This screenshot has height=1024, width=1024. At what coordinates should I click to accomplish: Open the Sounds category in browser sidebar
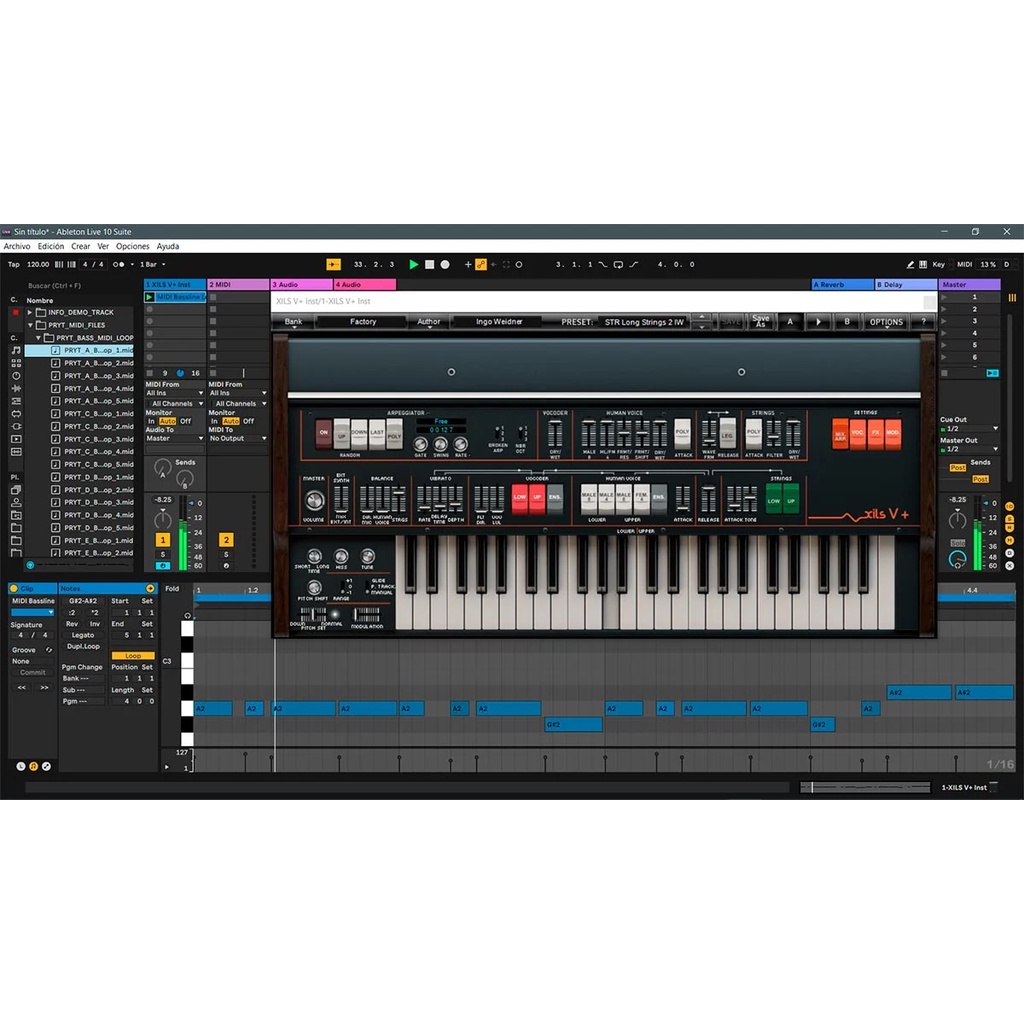click(x=16, y=350)
